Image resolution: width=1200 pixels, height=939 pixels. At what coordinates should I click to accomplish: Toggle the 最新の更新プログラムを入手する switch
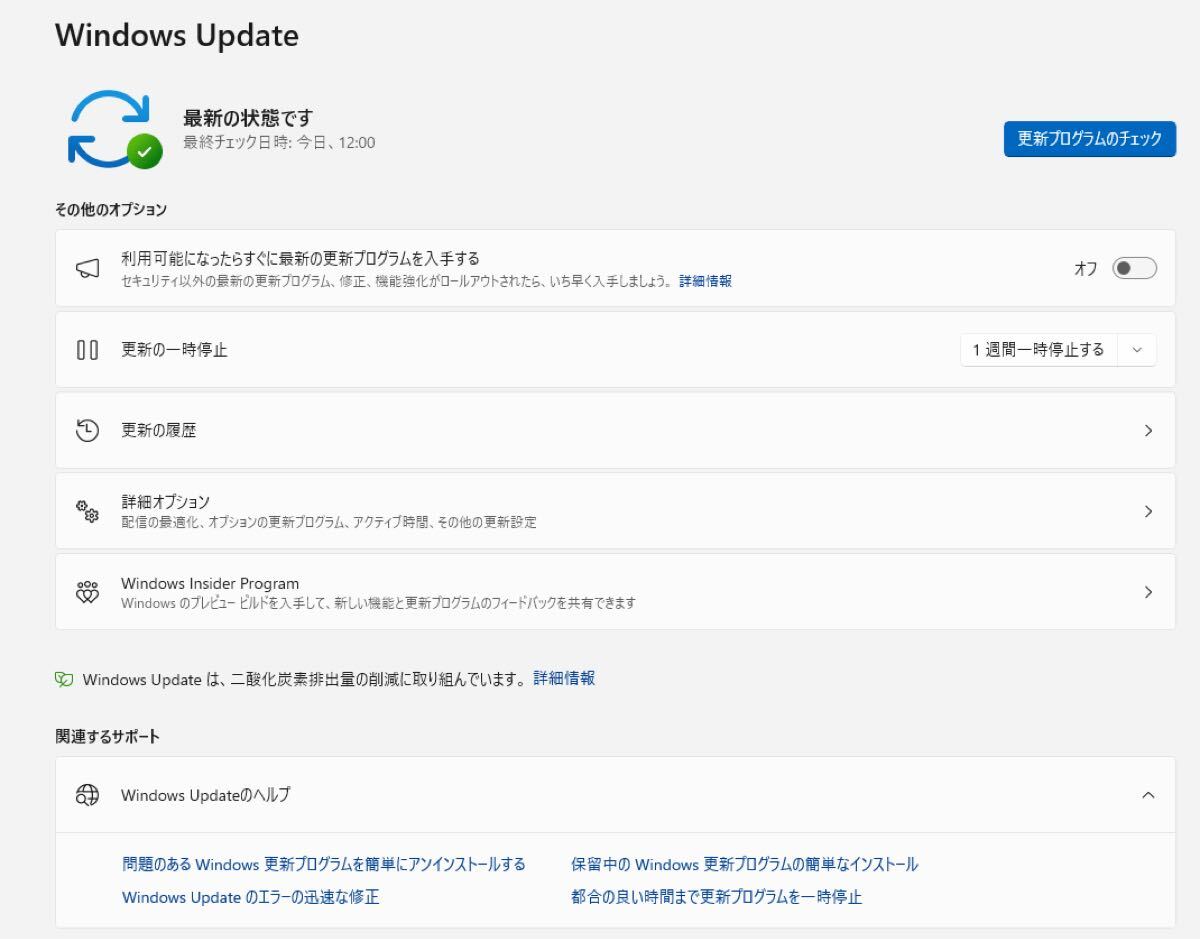pyautogui.click(x=1135, y=268)
